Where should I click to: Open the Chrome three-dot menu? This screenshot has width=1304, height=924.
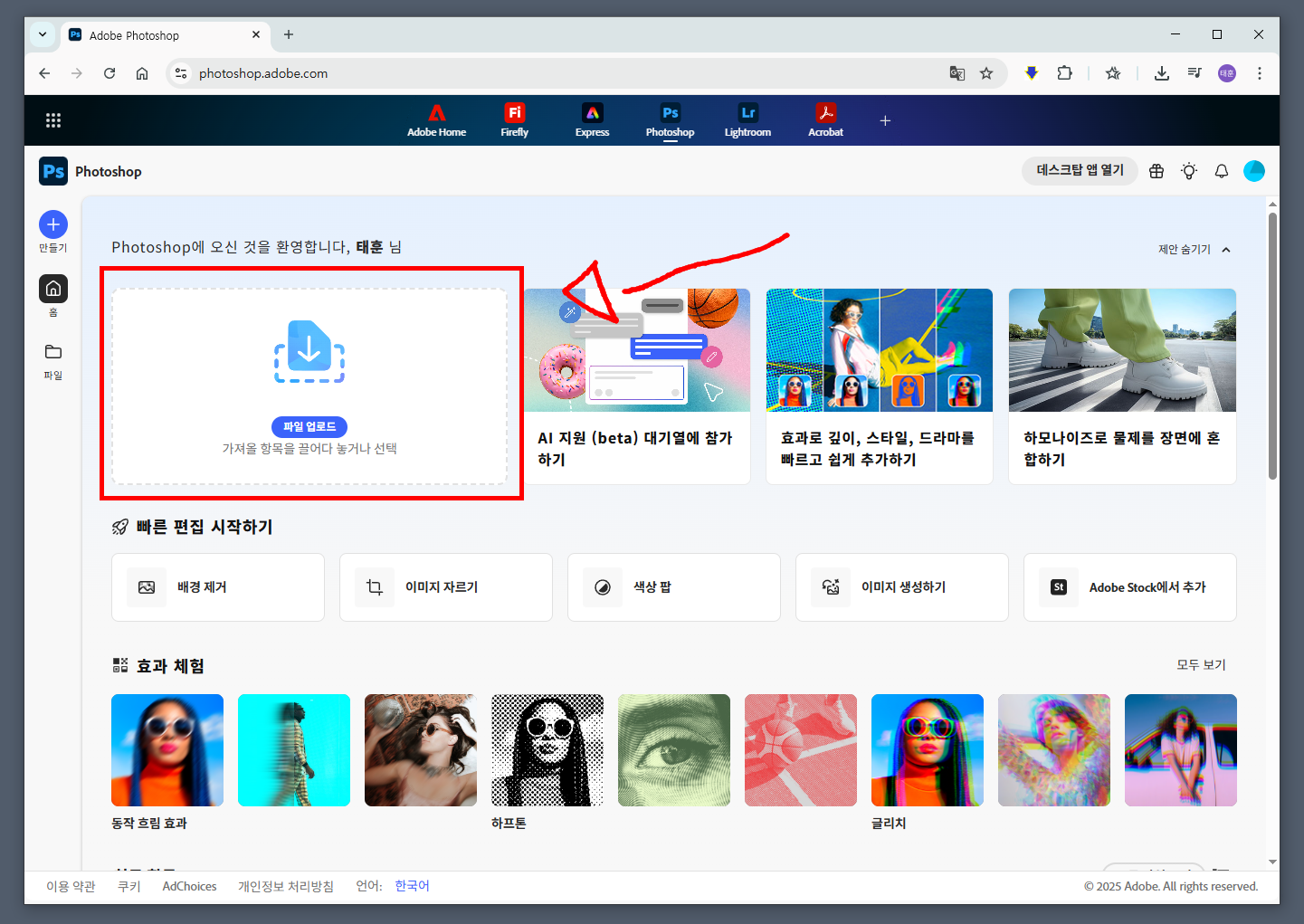coord(1260,73)
